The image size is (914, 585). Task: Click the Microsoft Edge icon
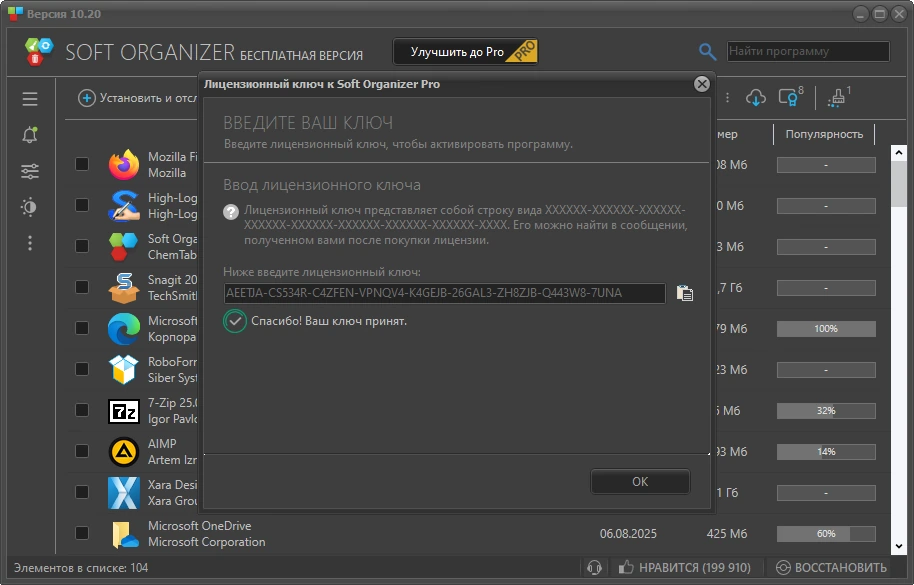click(x=124, y=329)
